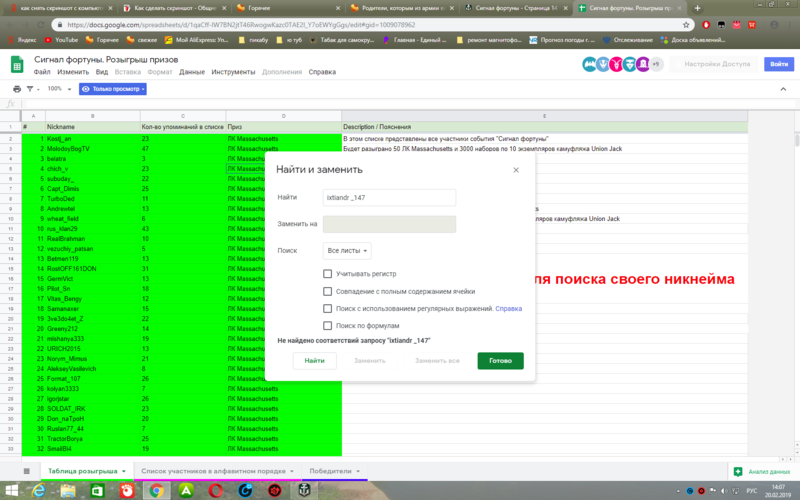Open the Данные menu
The height and width of the screenshot is (500, 800).
pos(192,72)
